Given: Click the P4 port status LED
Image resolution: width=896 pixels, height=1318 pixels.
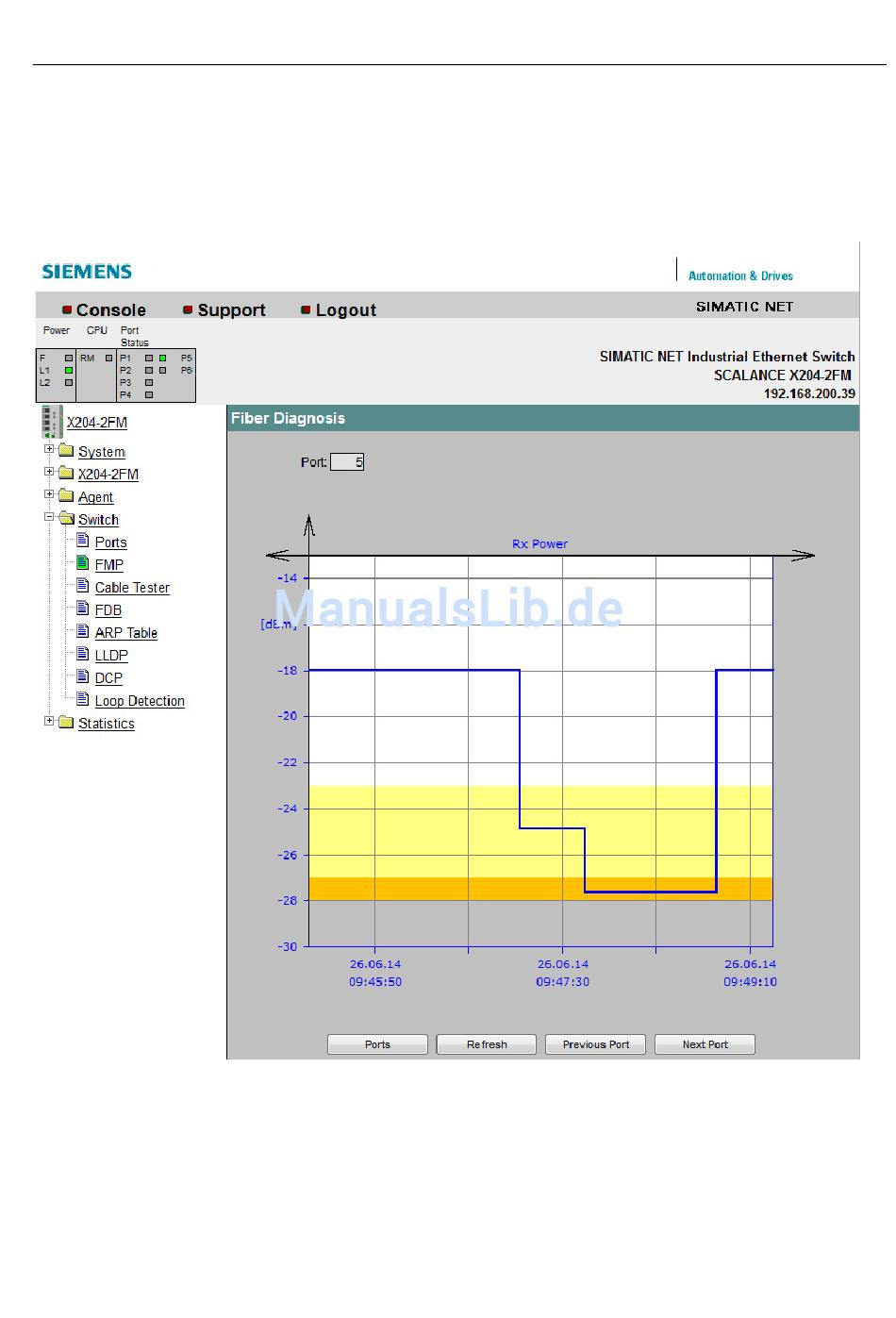Looking at the screenshot, I should pos(149,395).
